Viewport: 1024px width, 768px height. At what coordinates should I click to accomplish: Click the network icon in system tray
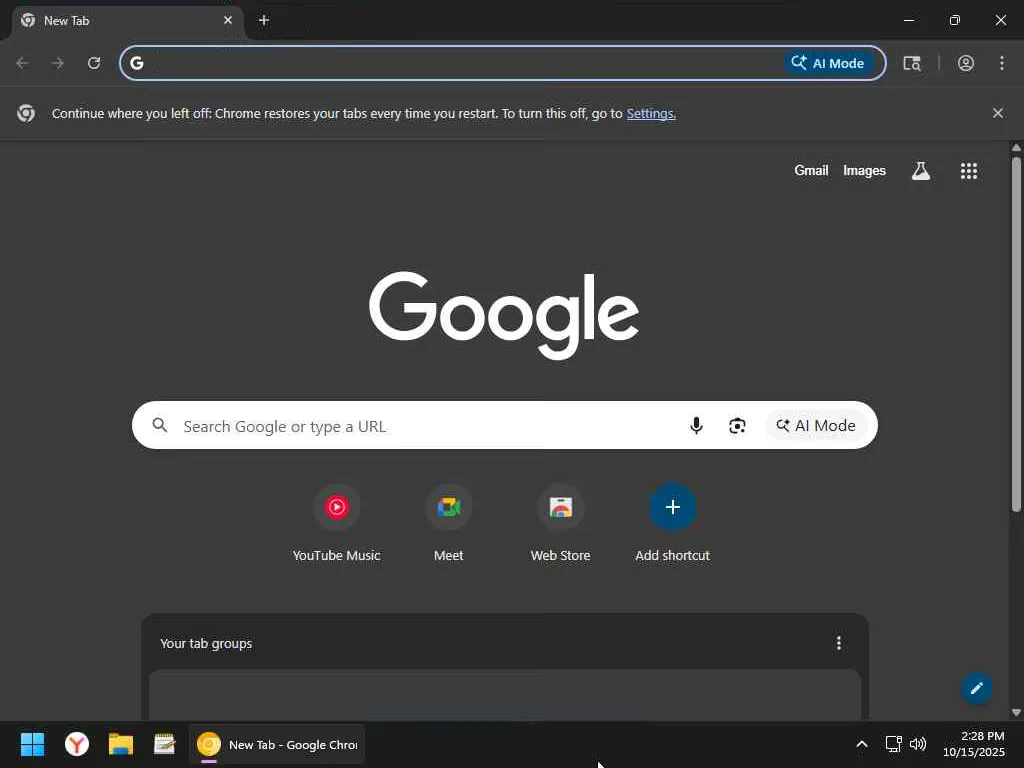[893, 744]
